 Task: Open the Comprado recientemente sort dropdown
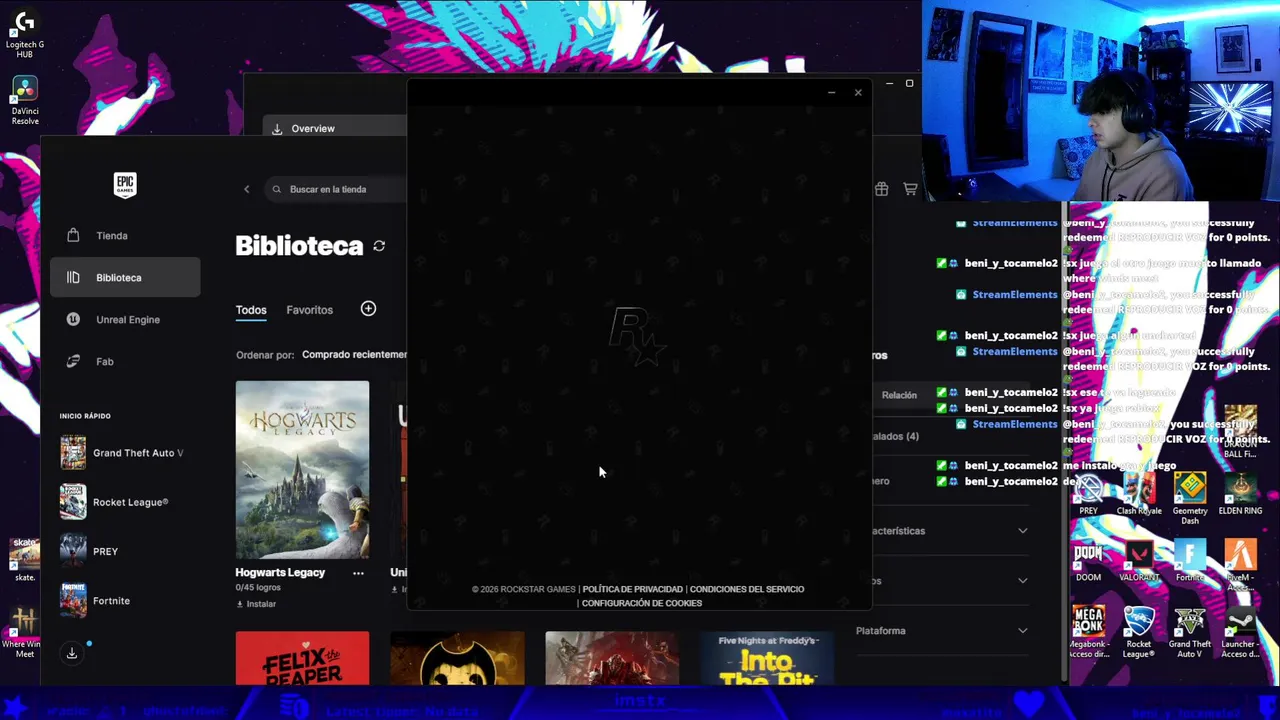point(354,355)
